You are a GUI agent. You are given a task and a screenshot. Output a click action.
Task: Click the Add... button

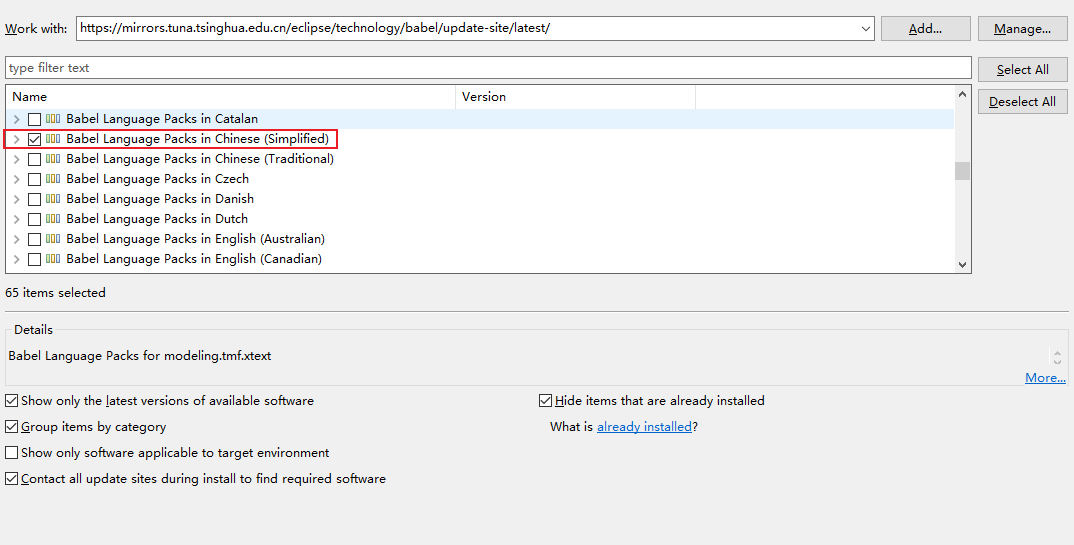point(925,29)
